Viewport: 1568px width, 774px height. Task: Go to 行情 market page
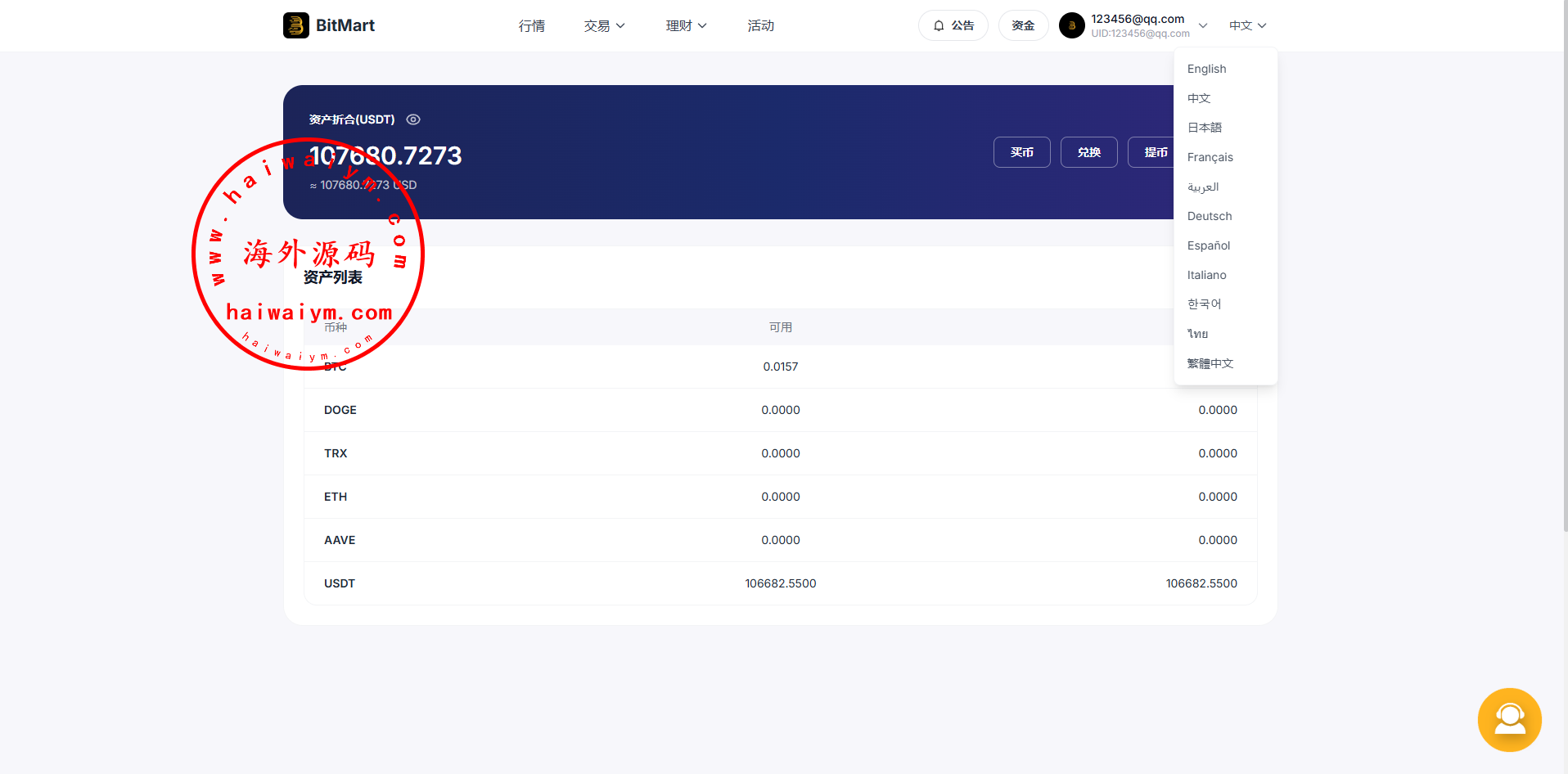(532, 25)
